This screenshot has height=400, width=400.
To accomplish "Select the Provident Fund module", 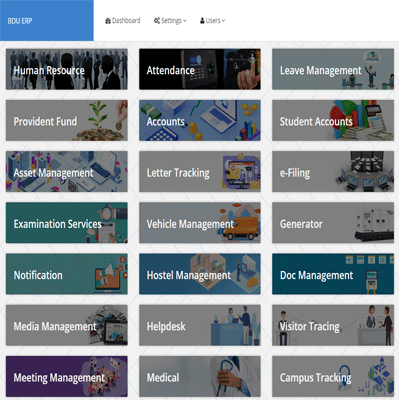I will pyautogui.click(x=67, y=120).
